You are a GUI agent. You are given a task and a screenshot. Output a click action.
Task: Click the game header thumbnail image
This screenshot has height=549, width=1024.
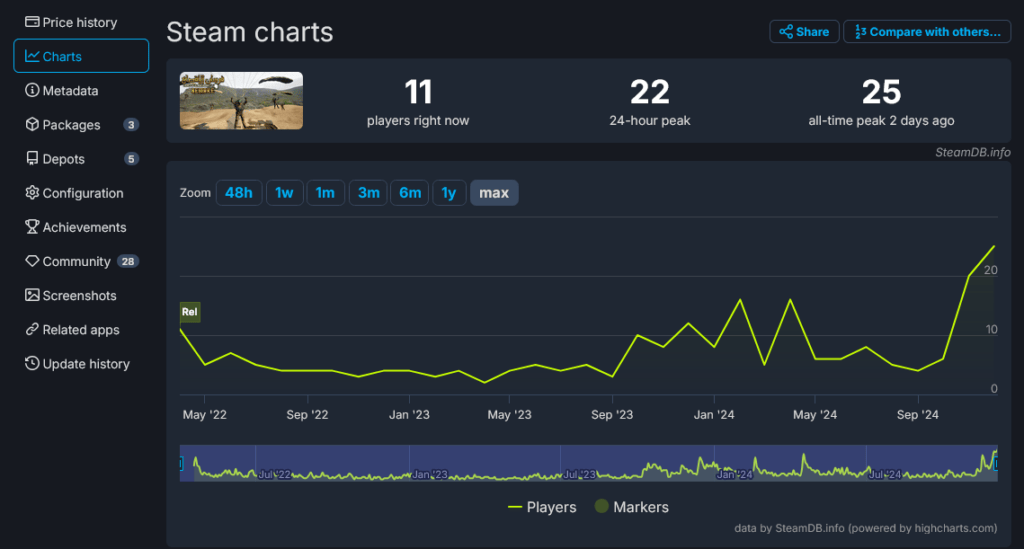point(242,101)
